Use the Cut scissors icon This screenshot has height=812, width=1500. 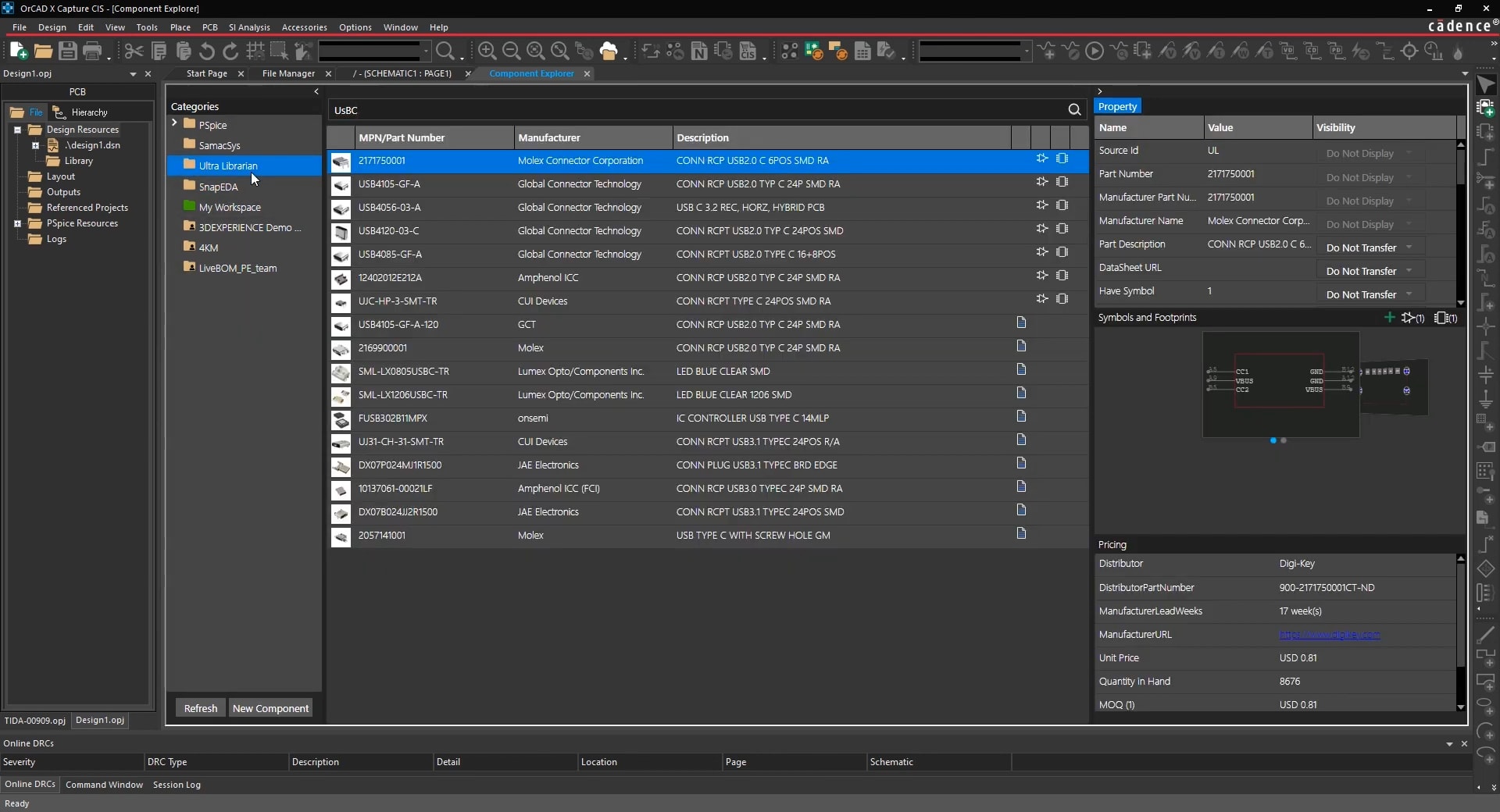click(134, 52)
